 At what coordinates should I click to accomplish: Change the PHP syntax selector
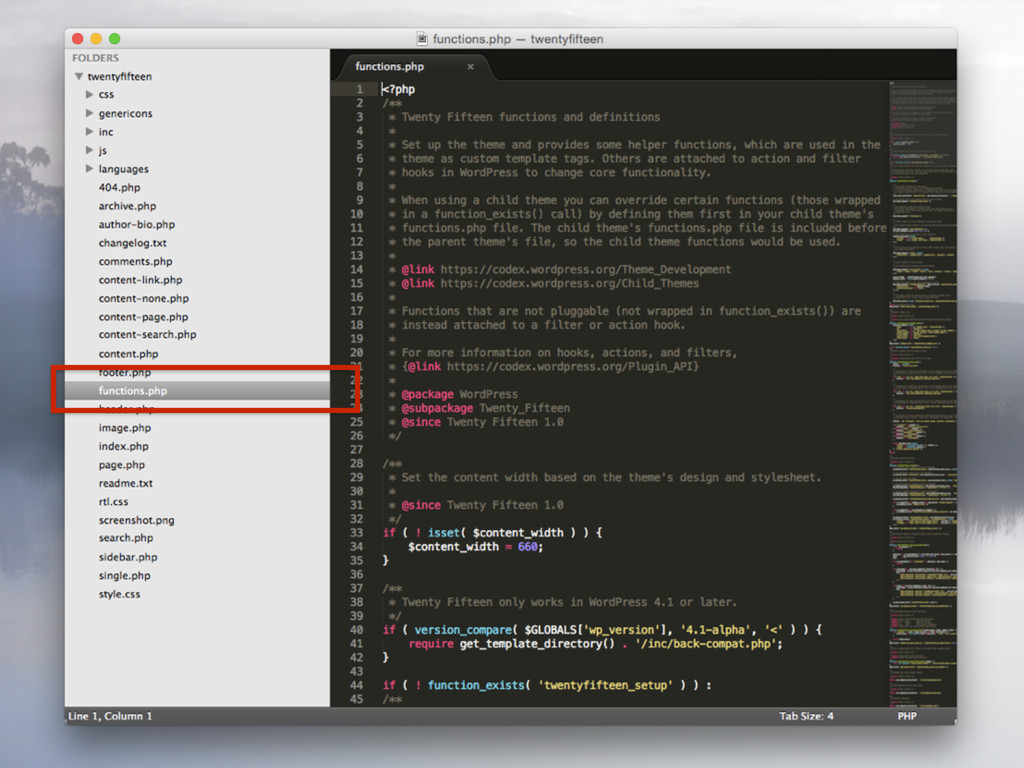[x=907, y=716]
